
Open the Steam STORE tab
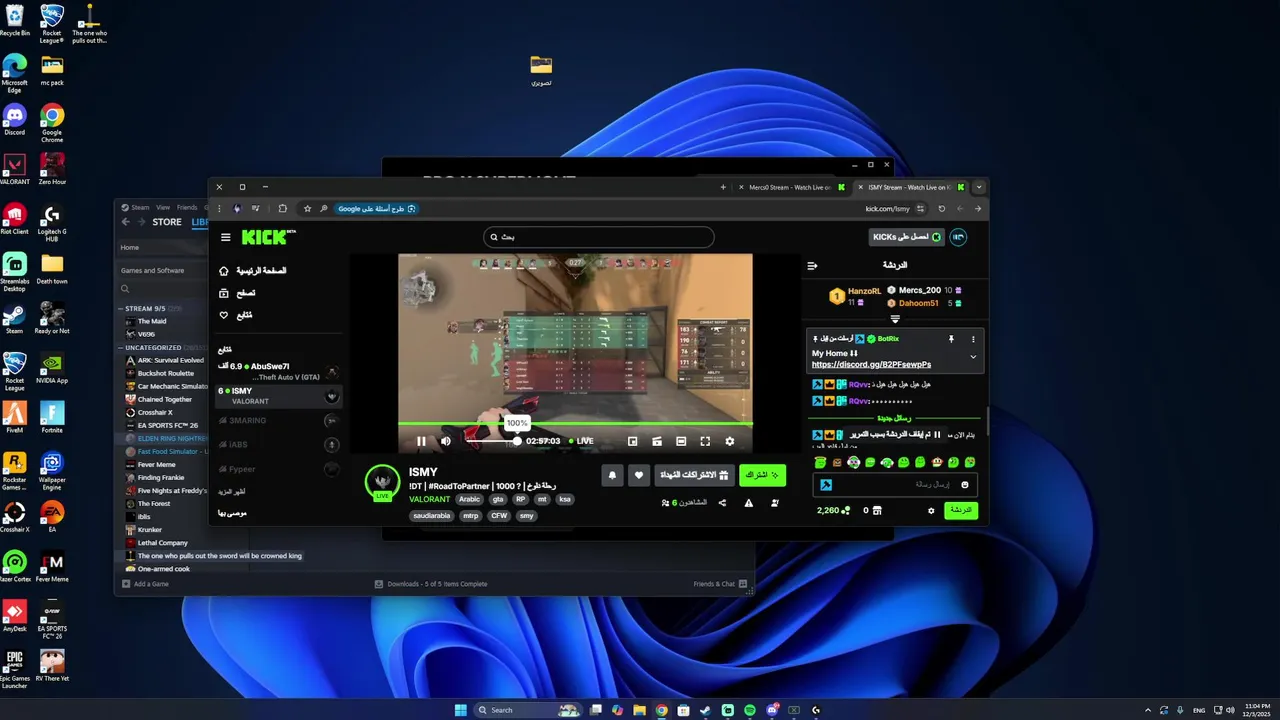[167, 222]
